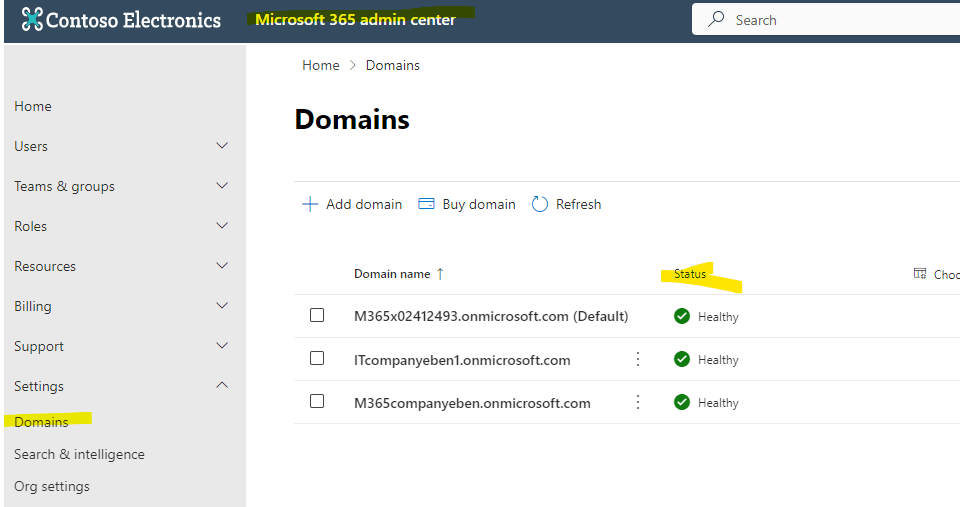Open more actions for M365companyeben.onmicrosoft.com

pos(637,402)
